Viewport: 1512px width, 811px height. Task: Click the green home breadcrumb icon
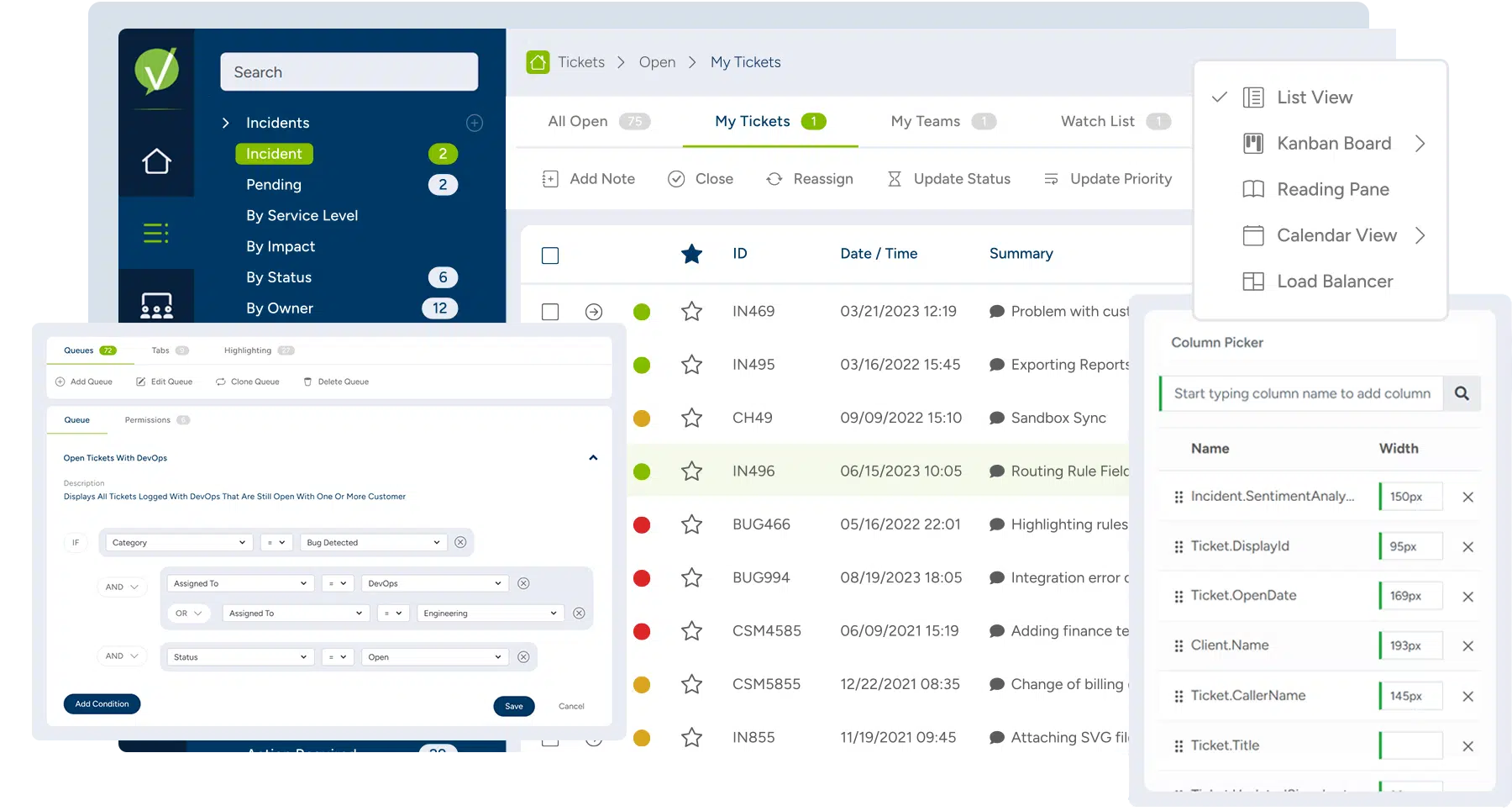[x=538, y=62]
